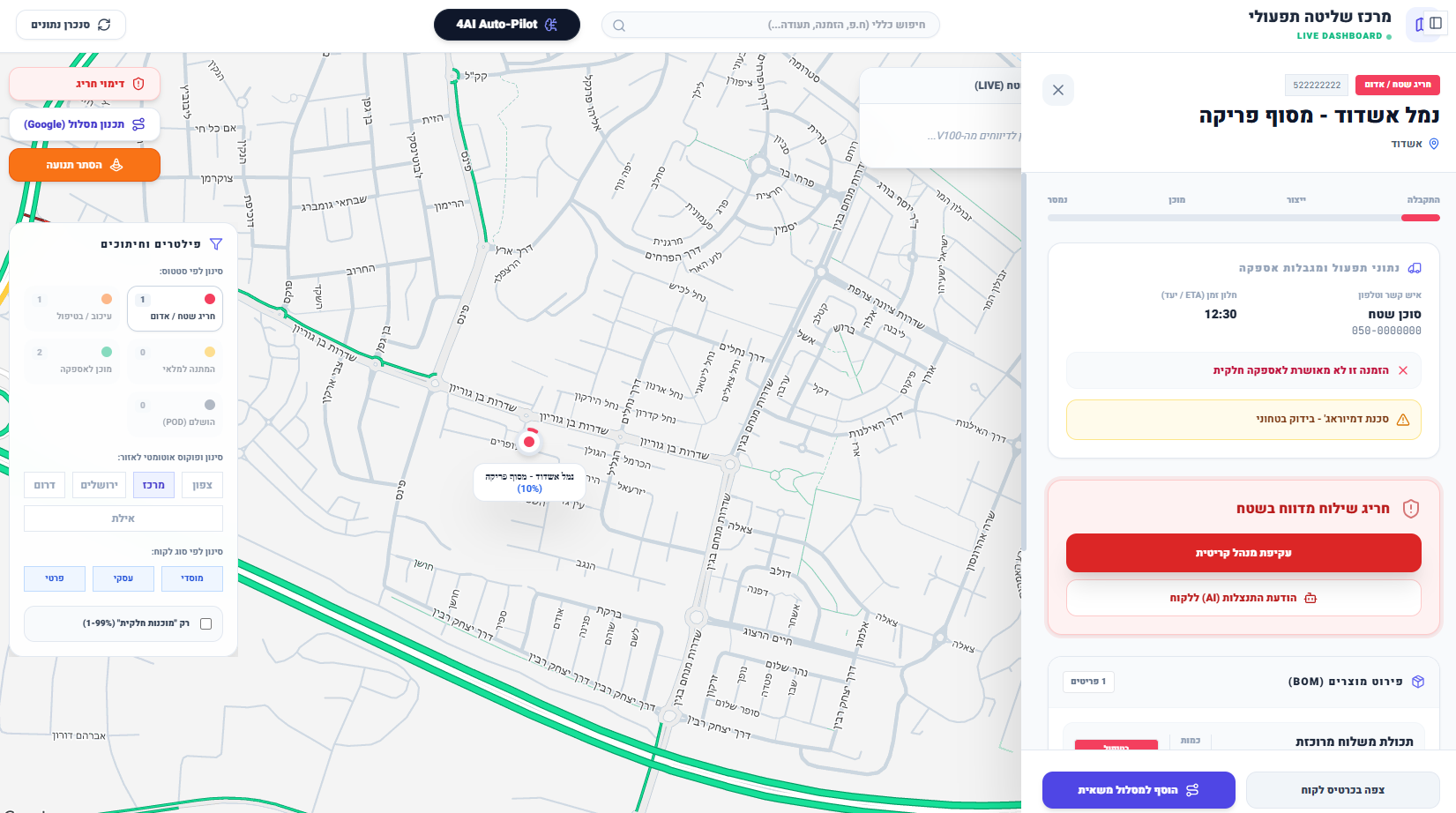Click contact phone 050-0000000

(x=1386, y=331)
